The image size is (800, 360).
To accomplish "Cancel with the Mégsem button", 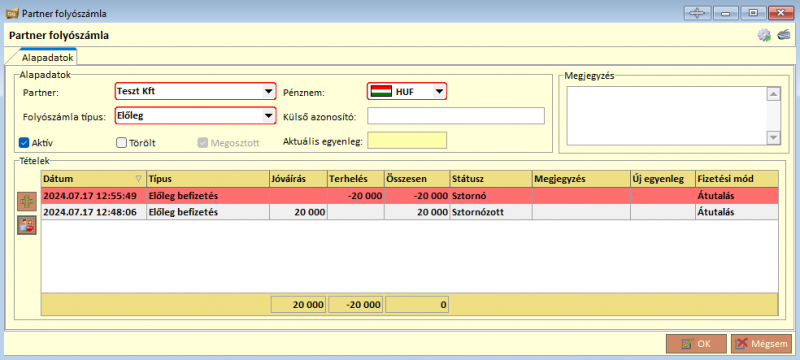I will coord(761,344).
